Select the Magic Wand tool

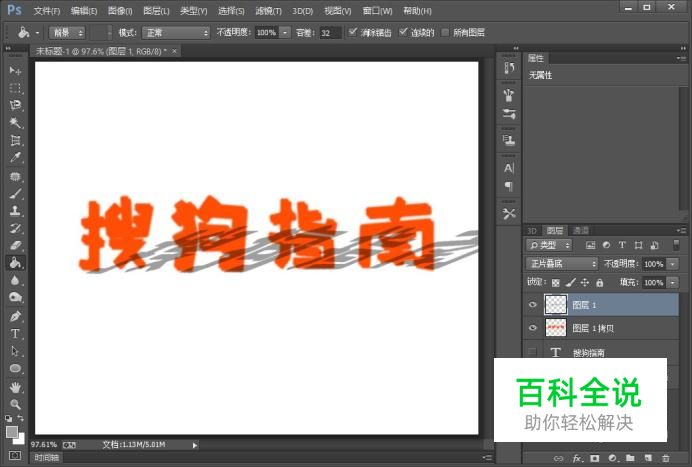(x=15, y=123)
